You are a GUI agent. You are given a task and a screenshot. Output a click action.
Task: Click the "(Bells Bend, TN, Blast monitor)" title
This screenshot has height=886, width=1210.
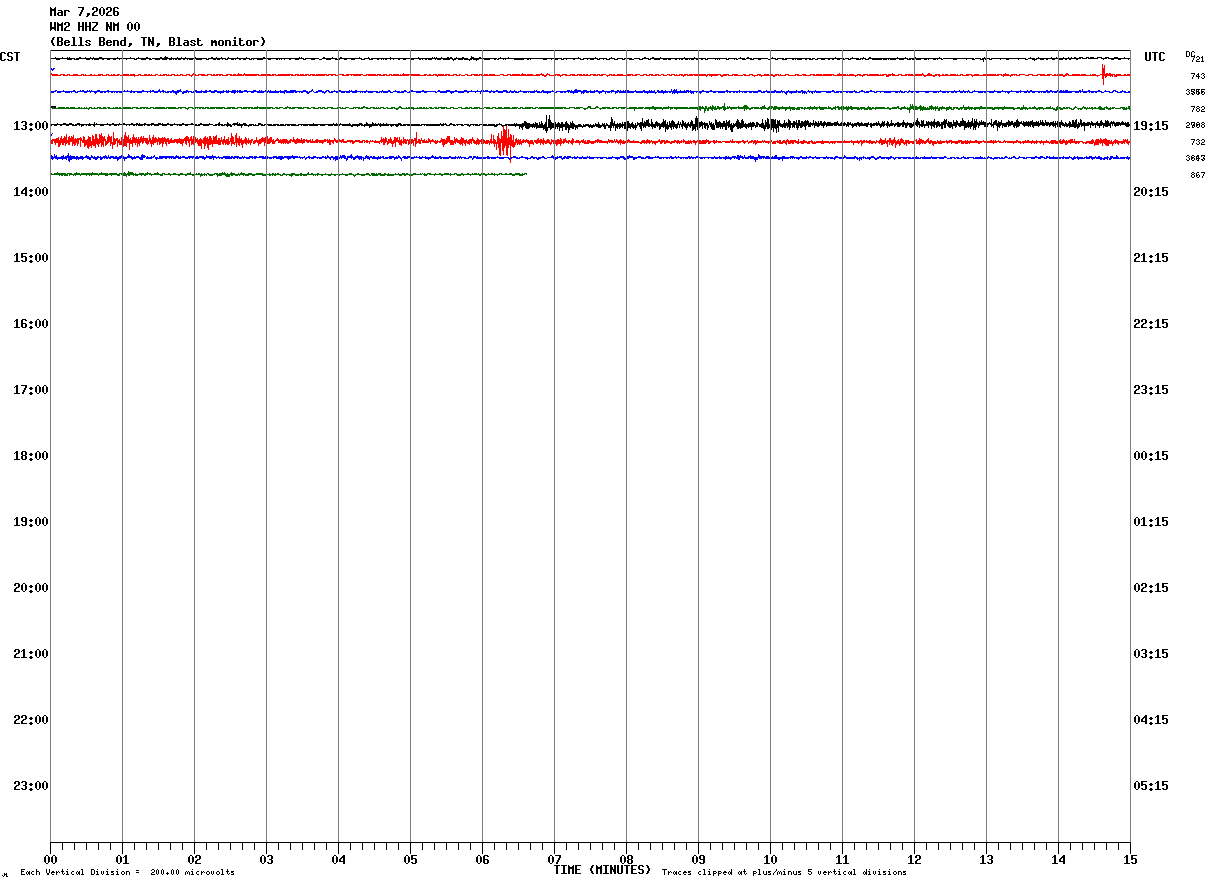158,42
